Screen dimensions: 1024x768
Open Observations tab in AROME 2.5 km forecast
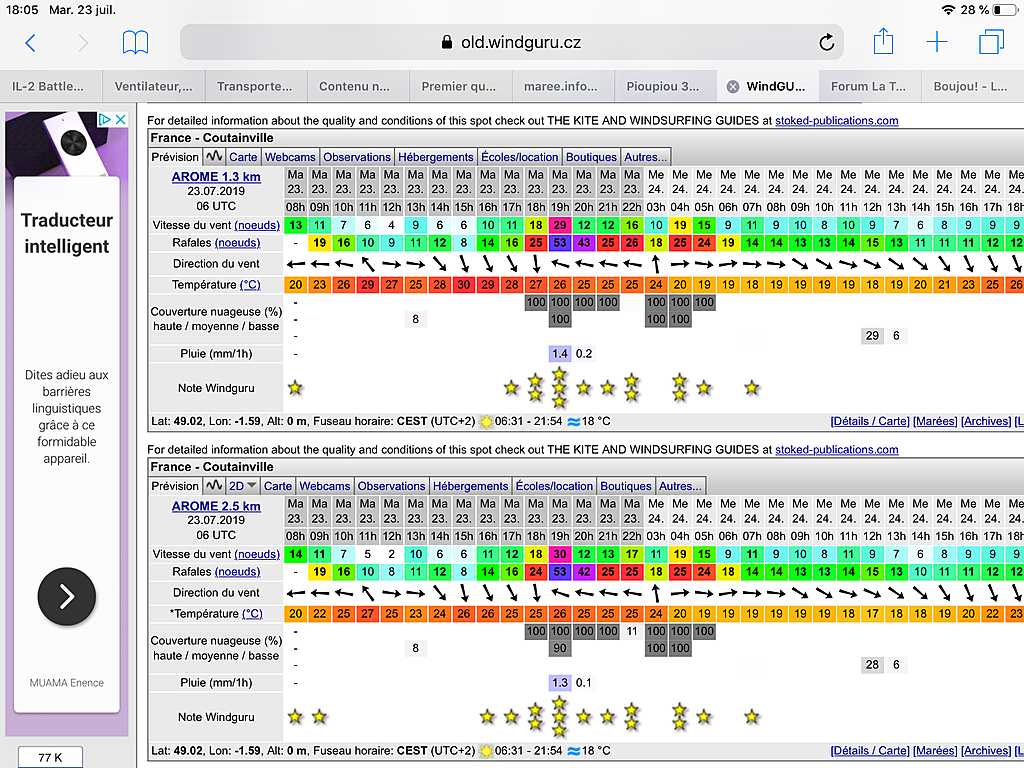point(391,486)
